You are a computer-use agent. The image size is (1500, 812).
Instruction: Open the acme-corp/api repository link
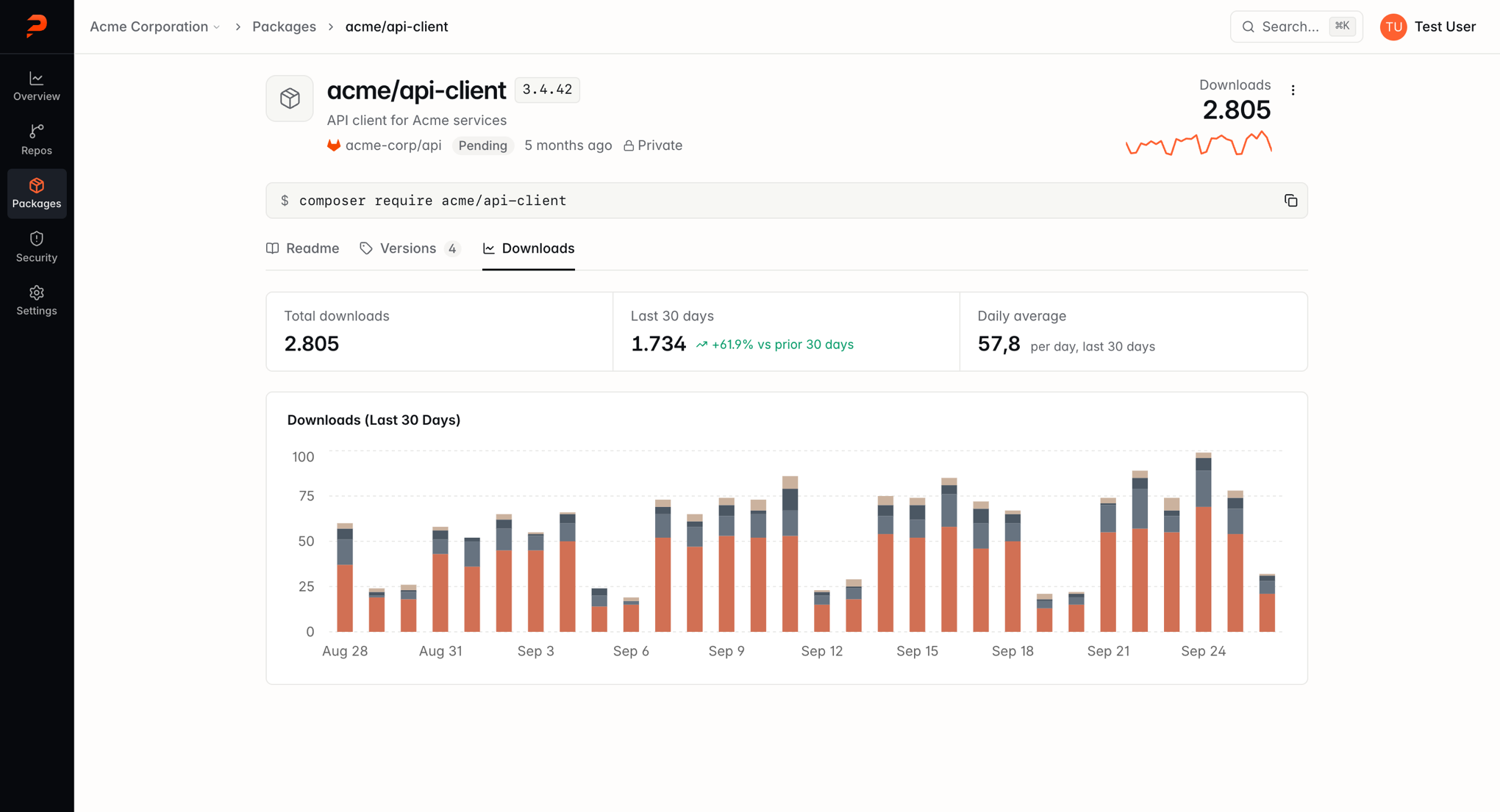[x=393, y=145]
